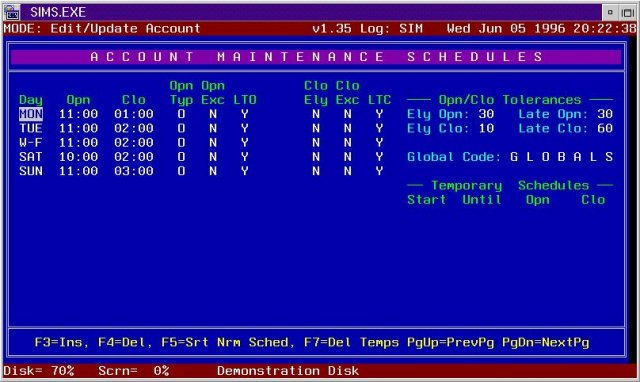640x382 pixels.
Task: Click the Clo column header
Action: pos(134,100)
